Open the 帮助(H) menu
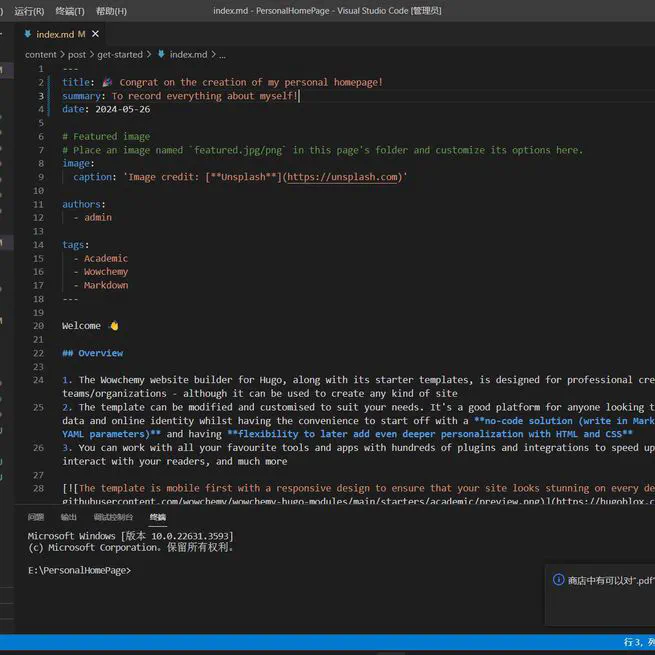Viewport: 655px width, 655px height. 111,11
